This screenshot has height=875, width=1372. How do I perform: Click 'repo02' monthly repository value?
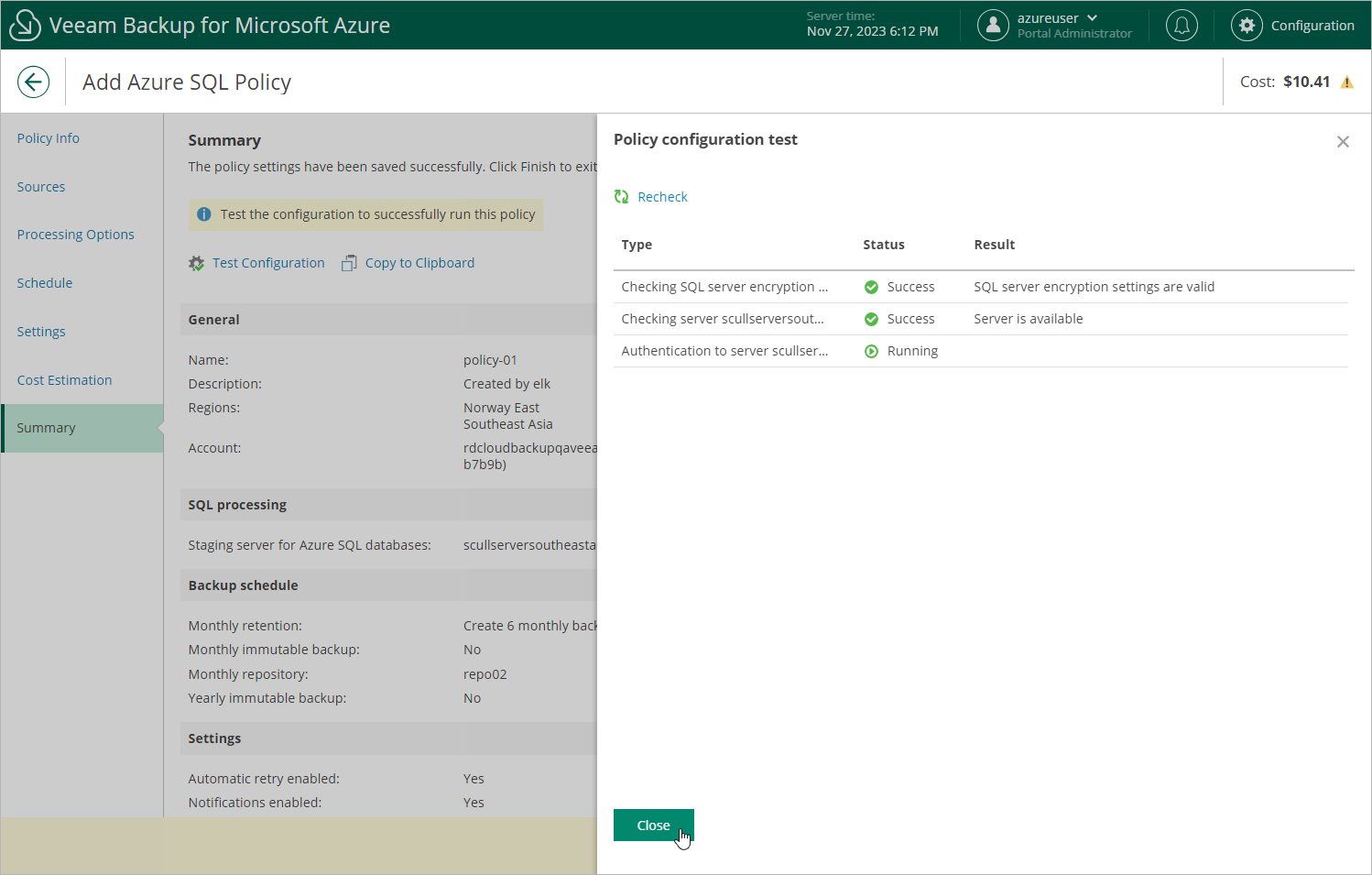485,674
